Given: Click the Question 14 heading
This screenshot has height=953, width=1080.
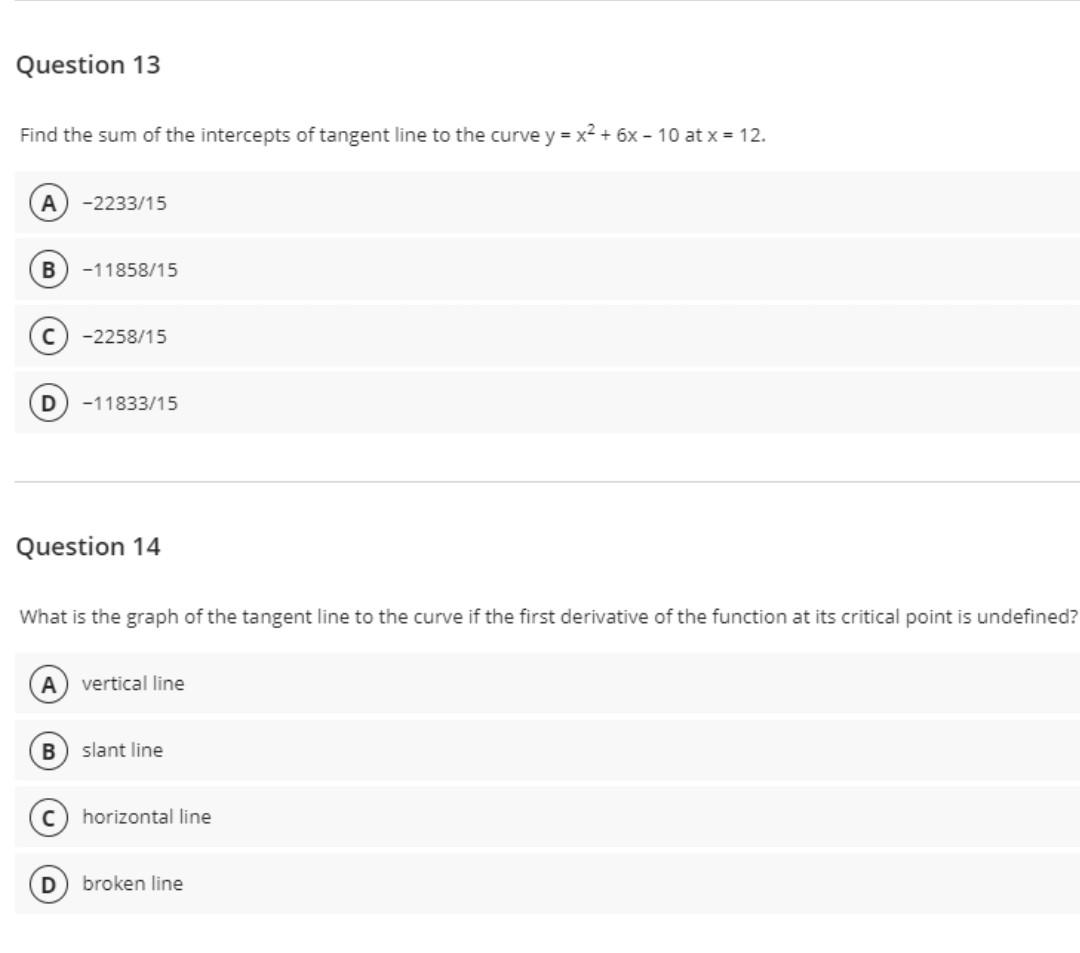Looking at the screenshot, I should pos(86,547).
